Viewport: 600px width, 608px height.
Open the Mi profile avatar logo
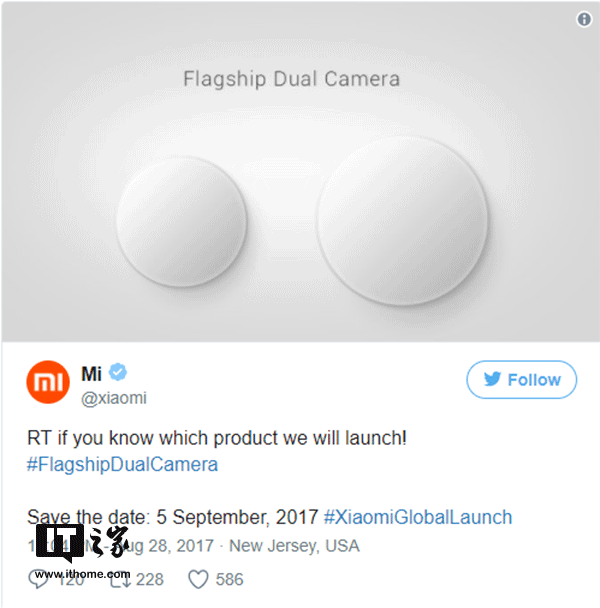point(48,382)
